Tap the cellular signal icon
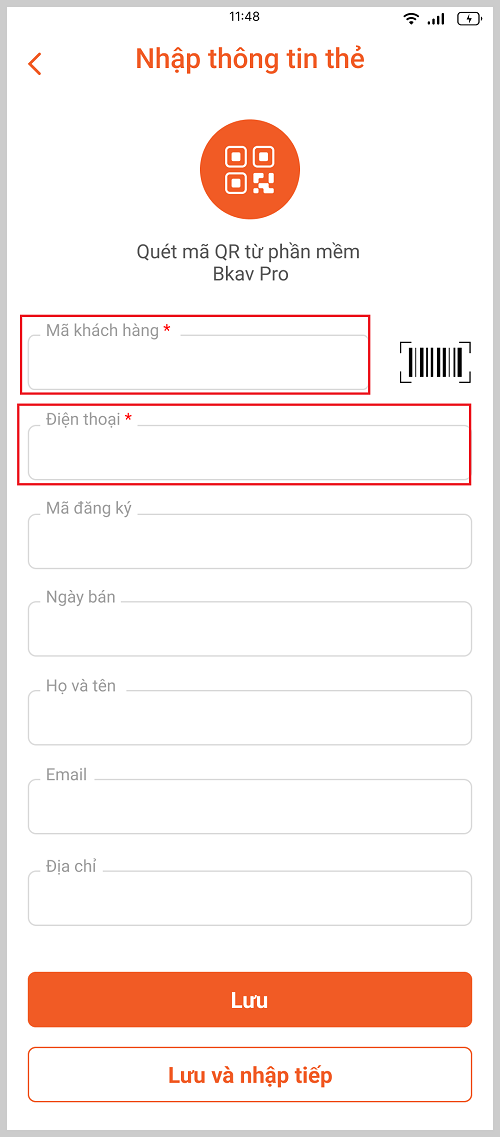The image size is (500, 1137). [436, 20]
